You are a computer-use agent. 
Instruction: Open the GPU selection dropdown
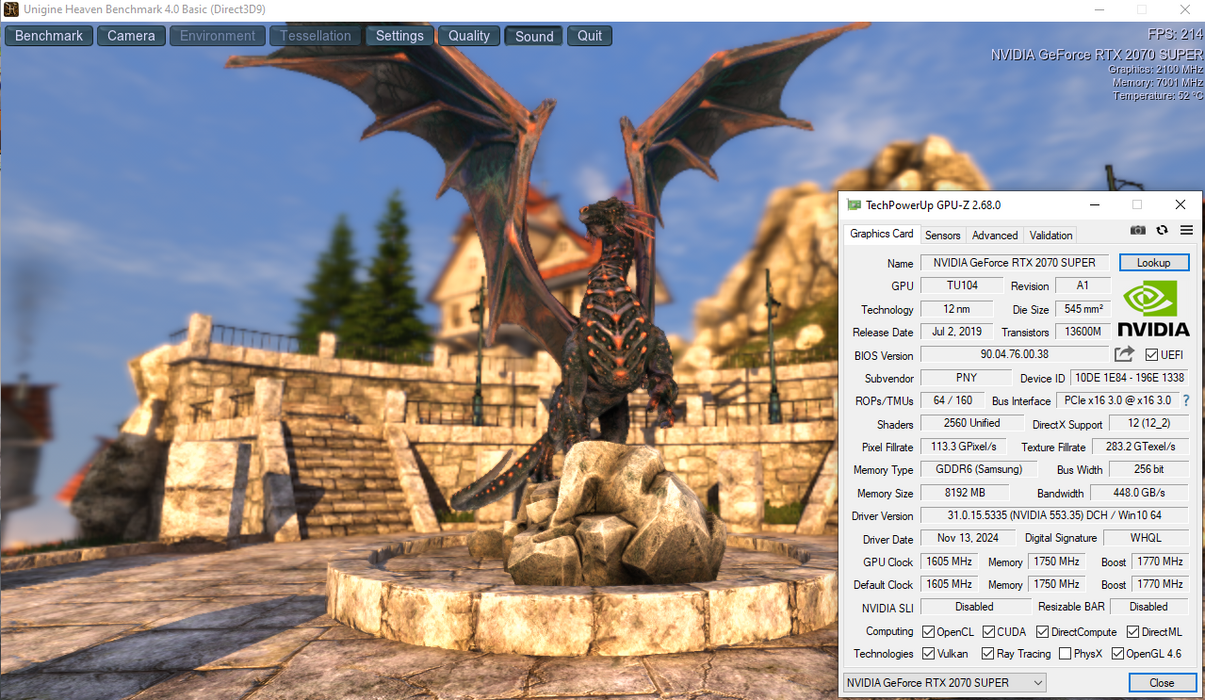(x=945, y=682)
